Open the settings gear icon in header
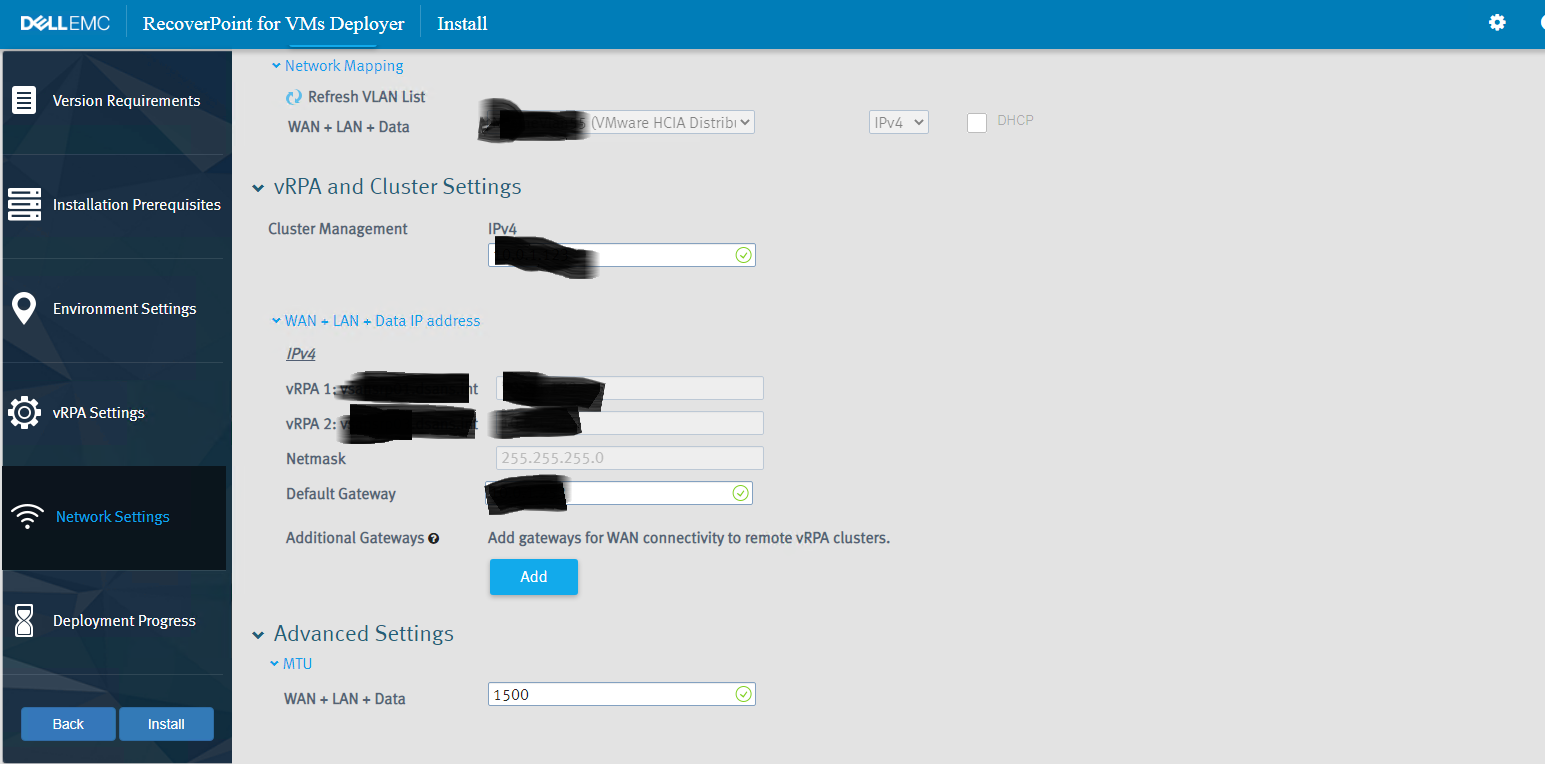Screen dimensions: 1545x764 click(1497, 22)
